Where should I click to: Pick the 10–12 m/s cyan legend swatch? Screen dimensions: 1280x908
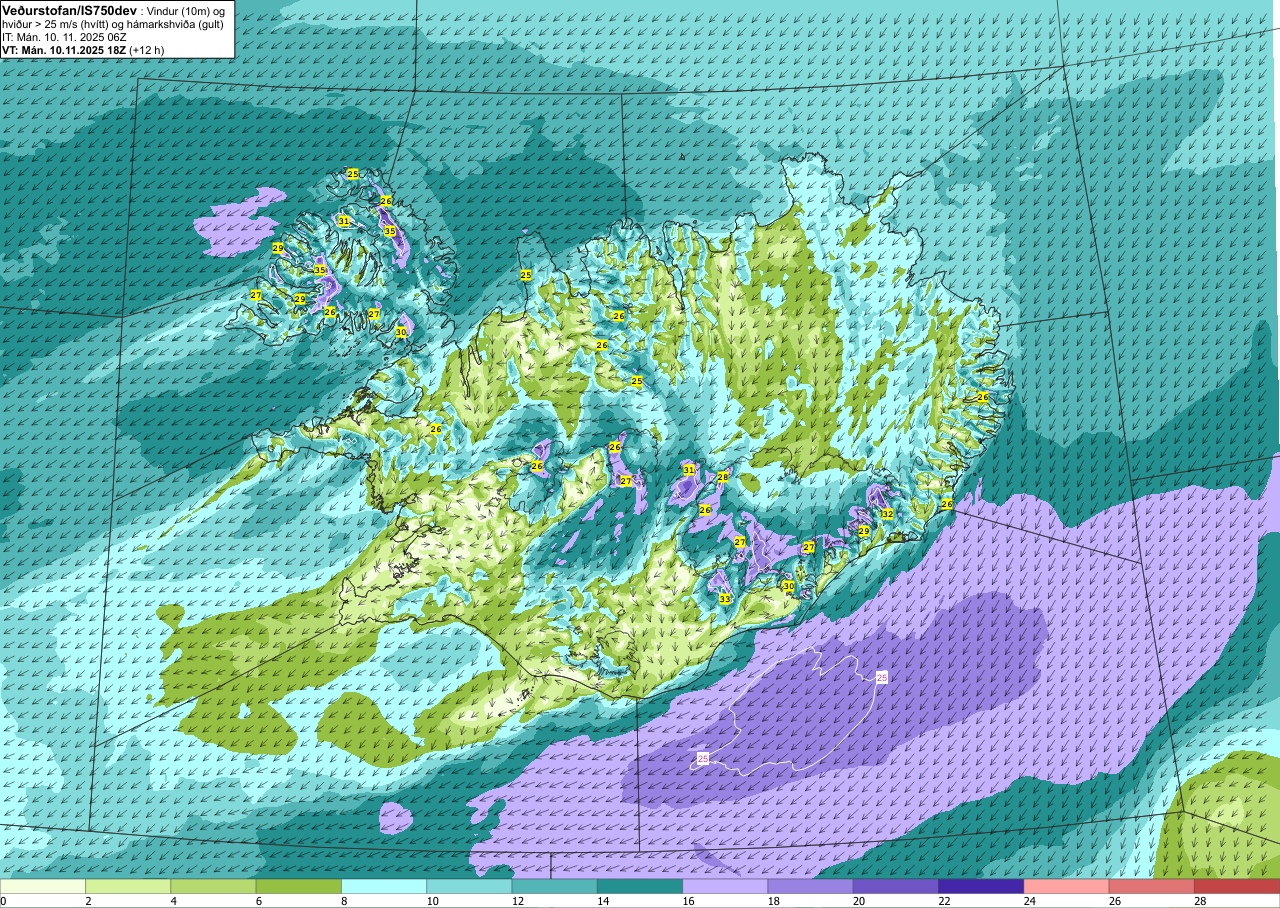coord(469,886)
